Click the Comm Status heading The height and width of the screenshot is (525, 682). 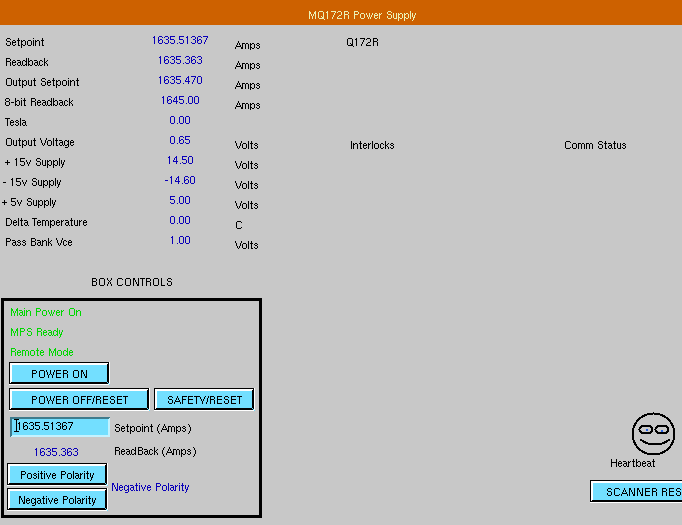595,145
